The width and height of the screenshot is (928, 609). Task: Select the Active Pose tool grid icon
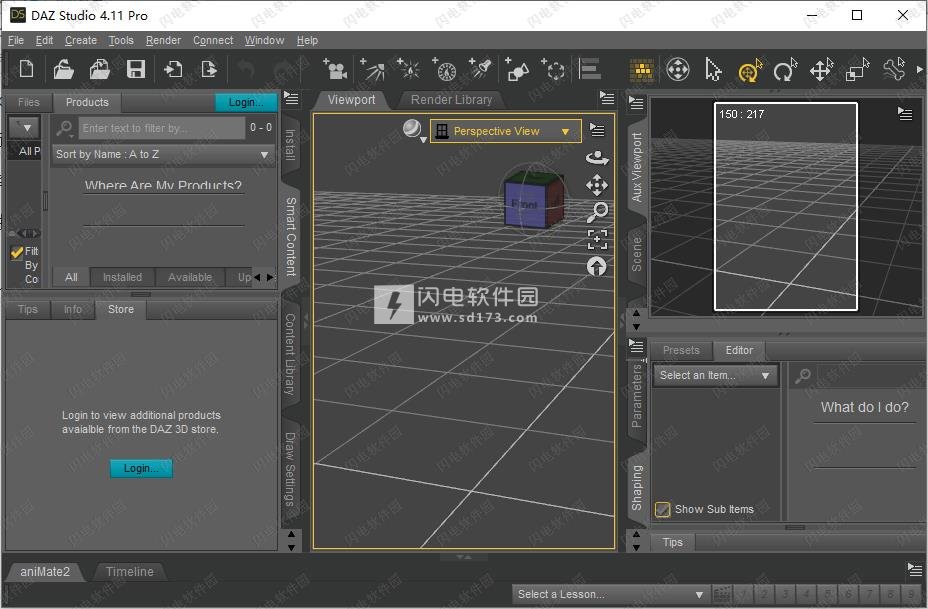coord(642,70)
